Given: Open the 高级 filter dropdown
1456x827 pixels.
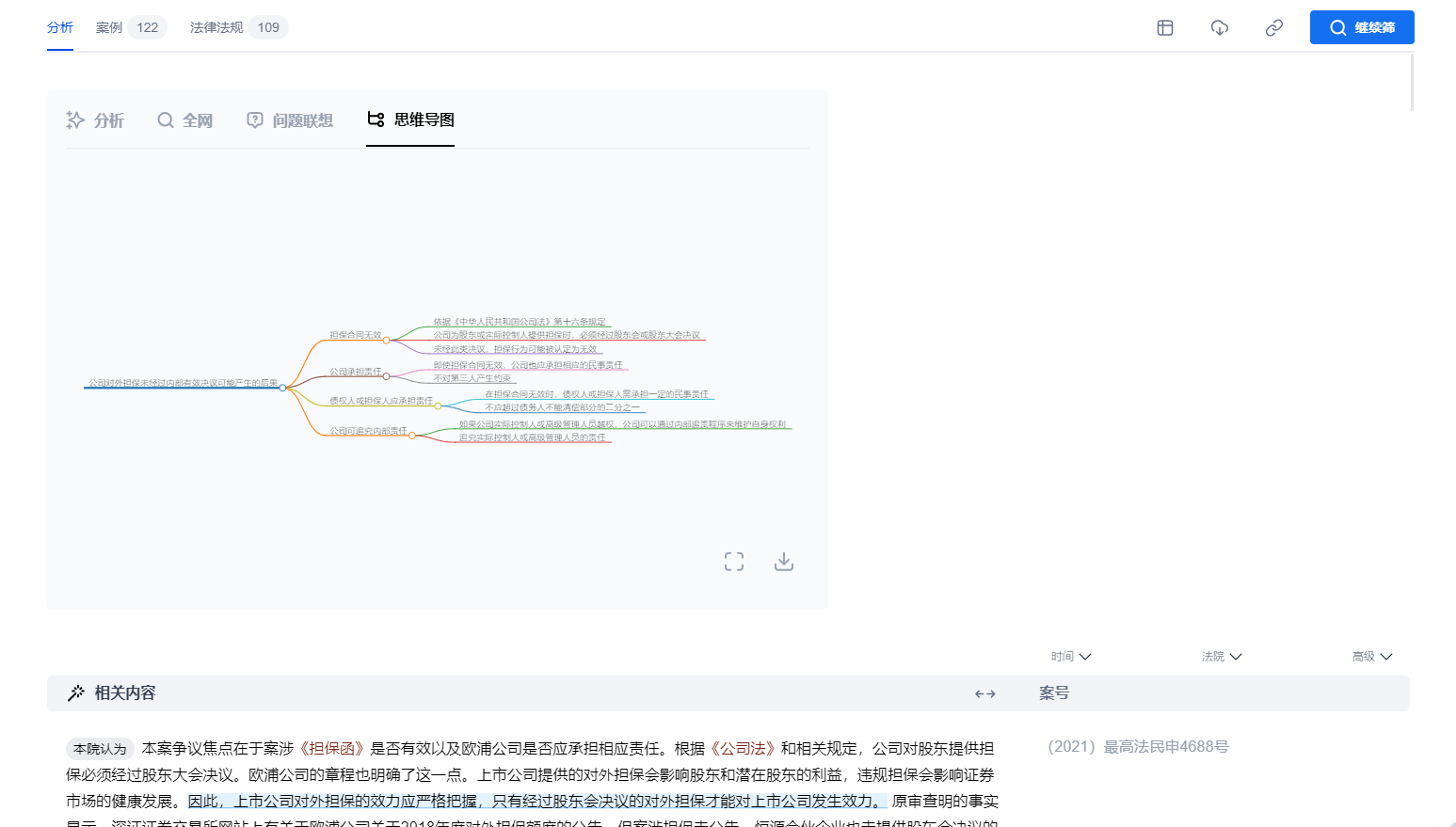Looking at the screenshot, I should [1372, 657].
